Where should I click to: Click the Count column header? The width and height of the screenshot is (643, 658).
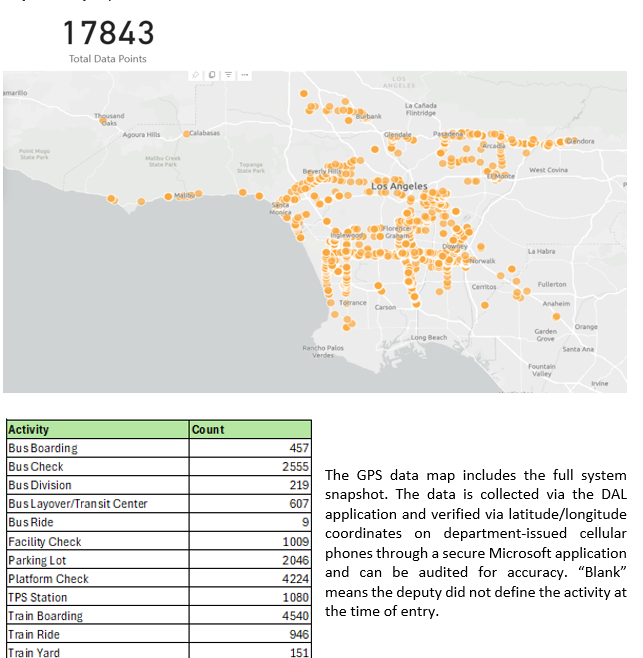pos(208,429)
